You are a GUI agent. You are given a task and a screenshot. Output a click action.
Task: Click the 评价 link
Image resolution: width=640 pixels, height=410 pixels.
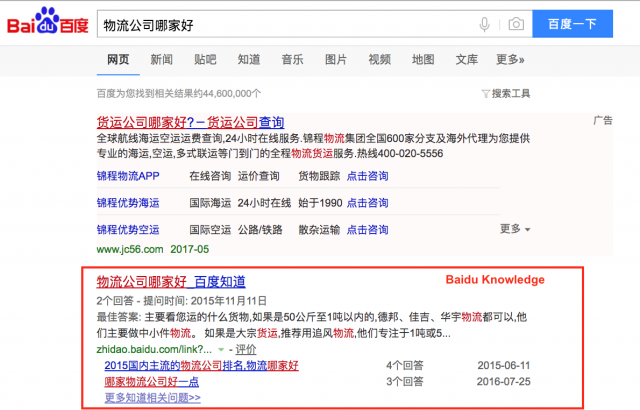[x=244, y=350]
